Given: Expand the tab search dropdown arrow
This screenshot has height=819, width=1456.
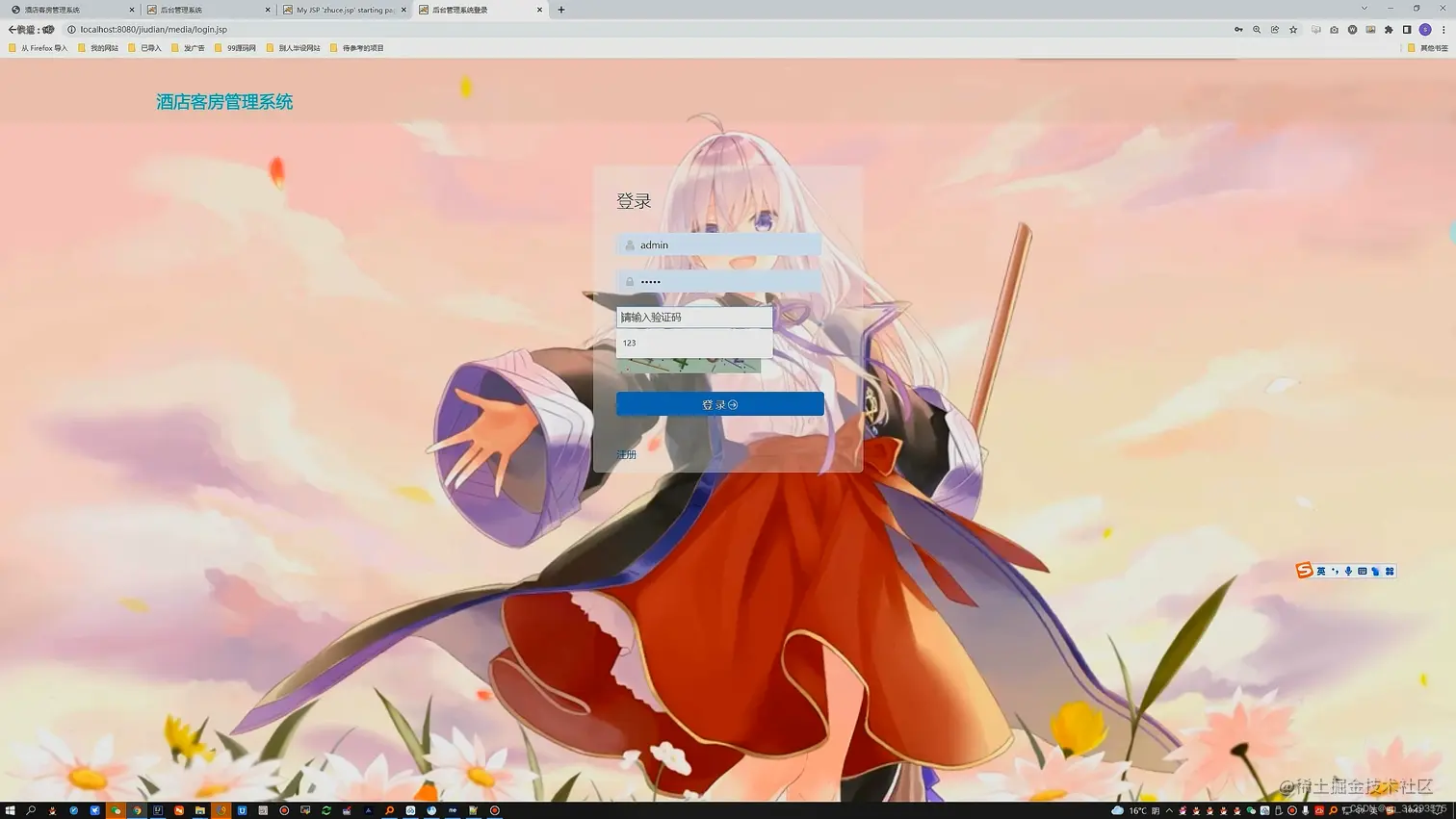Looking at the screenshot, I should pyautogui.click(x=1364, y=9).
